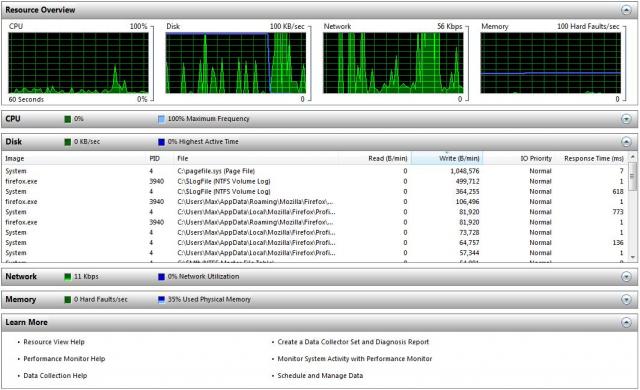Open the Resource View Help link
The height and width of the screenshot is (390, 640).
click(x=54, y=342)
